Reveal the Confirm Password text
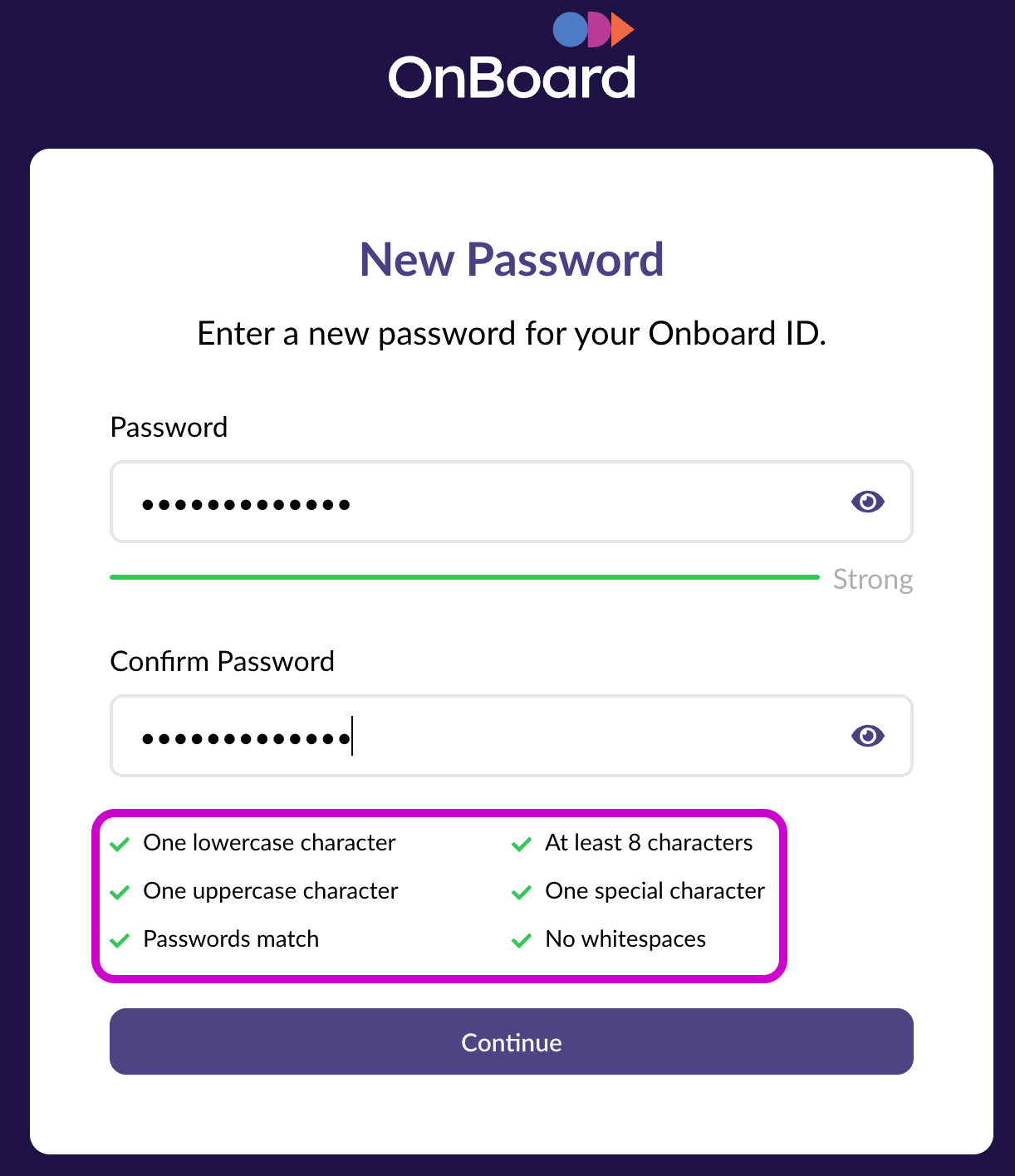The image size is (1015, 1176). pos(867,736)
